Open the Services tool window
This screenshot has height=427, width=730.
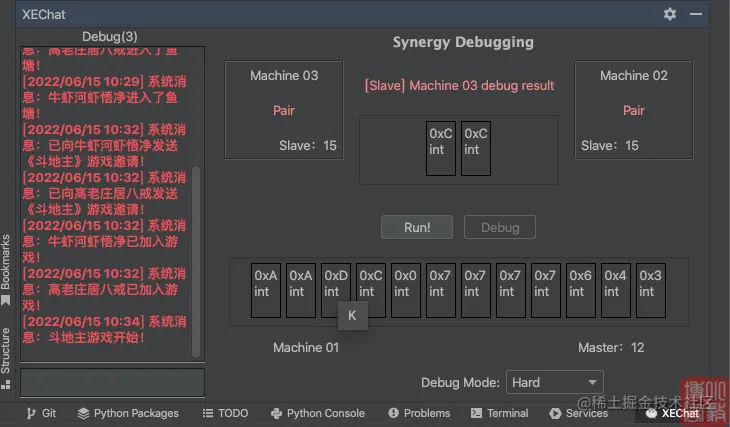(x=579, y=413)
